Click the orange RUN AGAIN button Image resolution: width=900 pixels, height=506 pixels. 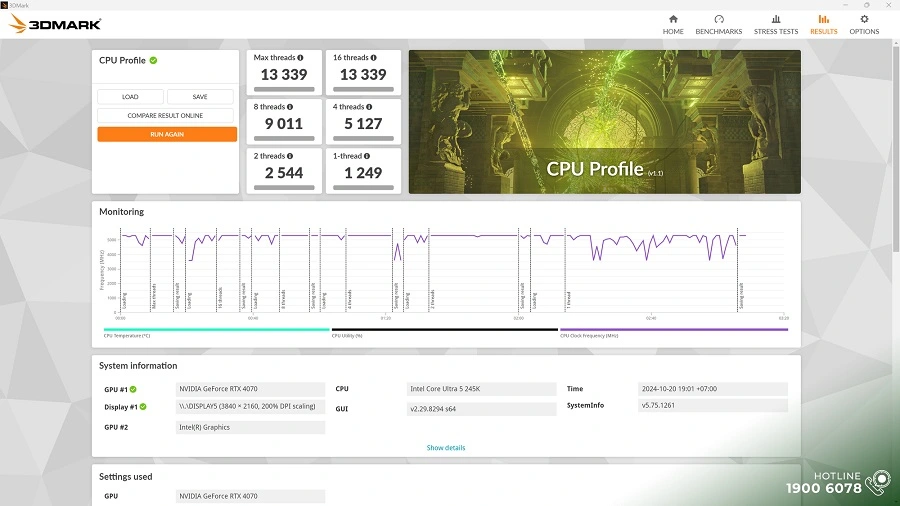tap(167, 134)
